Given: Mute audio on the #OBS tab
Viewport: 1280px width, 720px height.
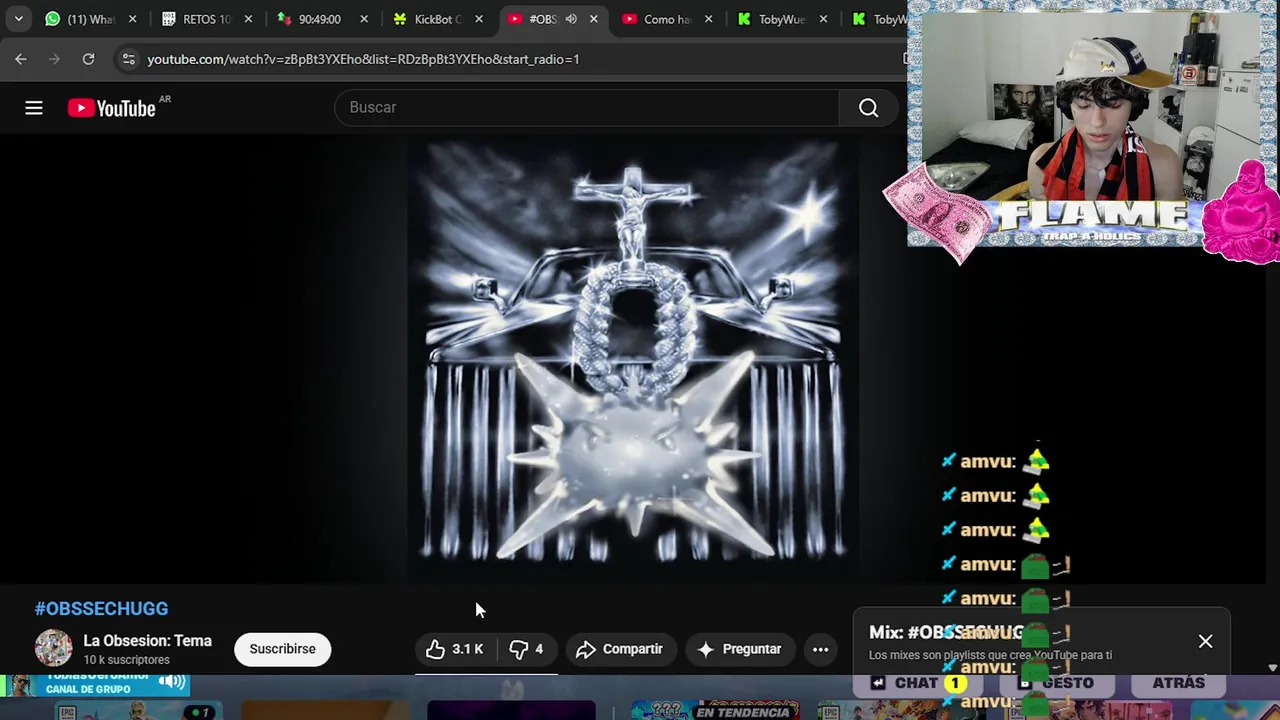Looking at the screenshot, I should tap(571, 19).
